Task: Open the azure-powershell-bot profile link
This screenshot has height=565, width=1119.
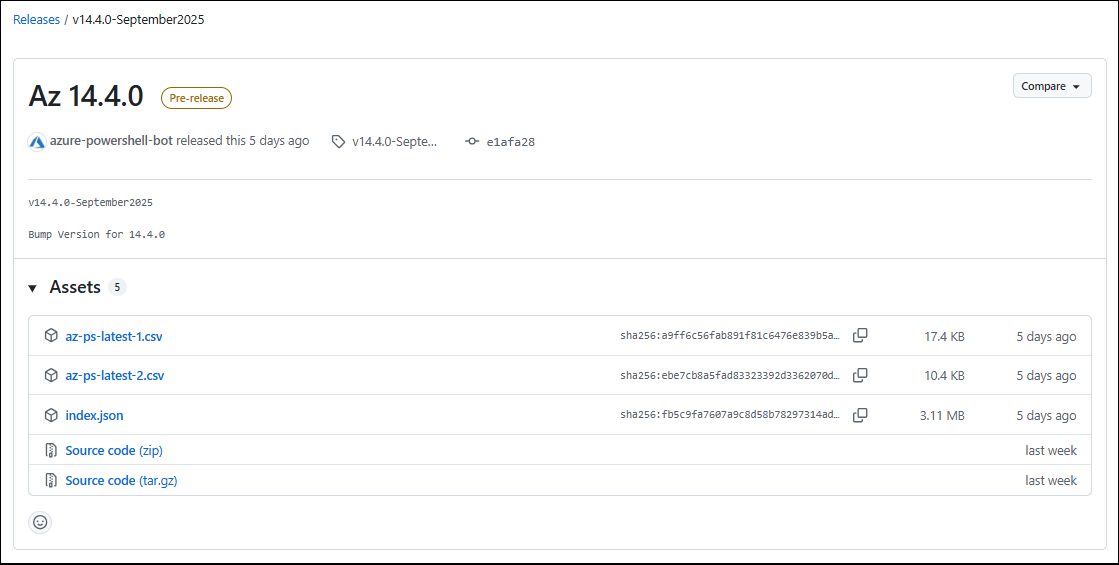Action: 111,141
